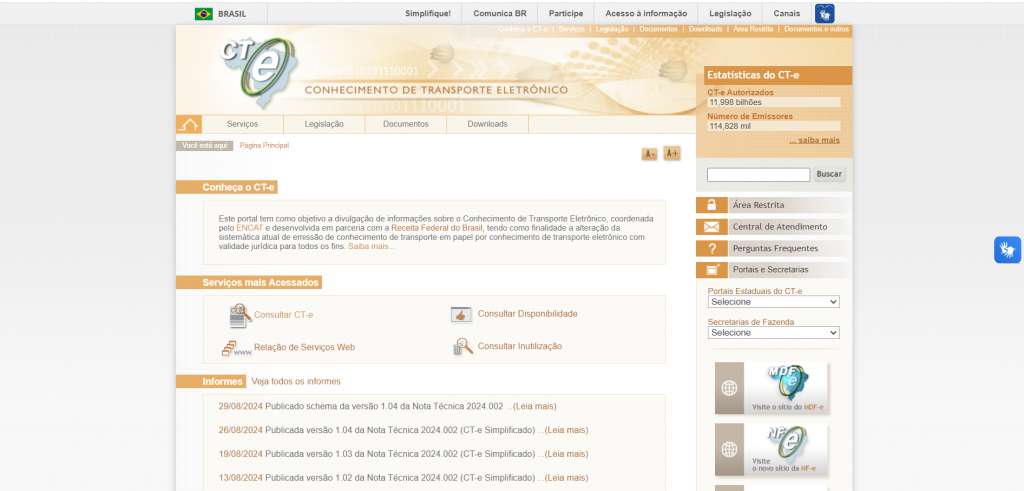
Task: Click Portais e Secretarias sidebar label
Action: click(771, 270)
